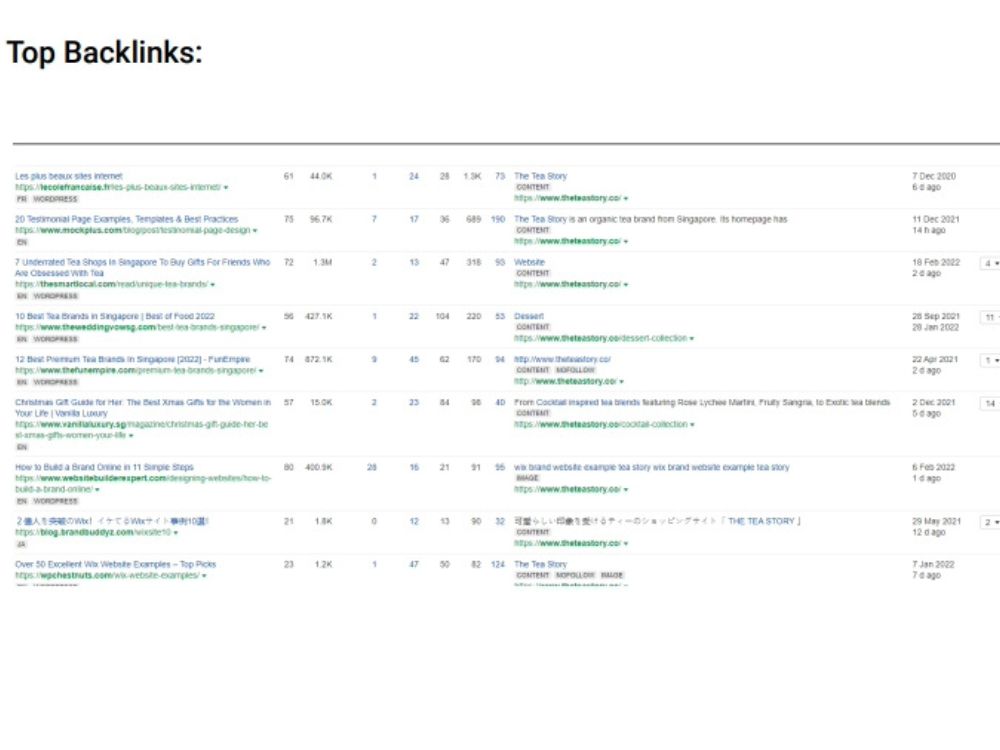Open the wpchestnuts.com source URL
The width and height of the screenshot is (1000, 750).
point(107,575)
